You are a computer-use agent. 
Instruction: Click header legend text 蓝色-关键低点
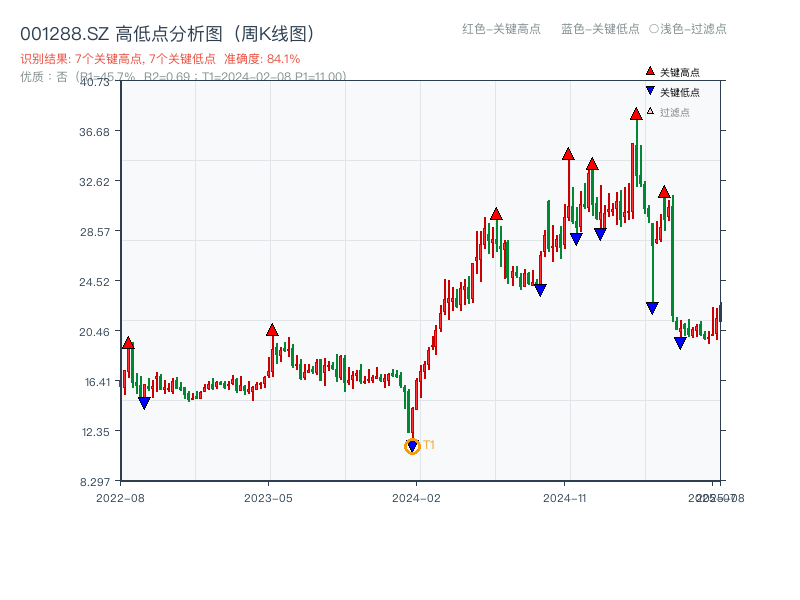click(600, 29)
